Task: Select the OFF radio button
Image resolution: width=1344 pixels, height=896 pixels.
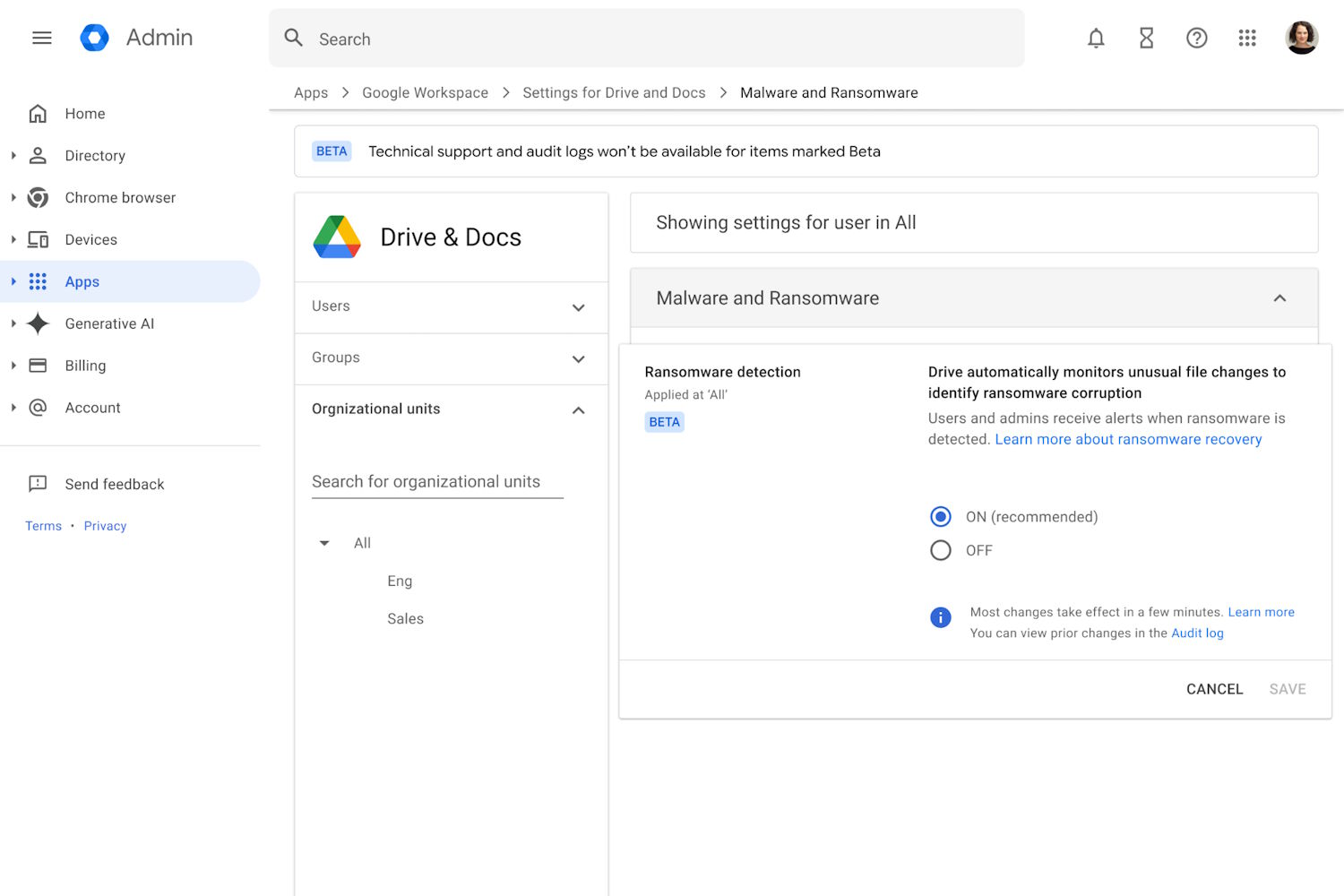Action: pos(940,550)
